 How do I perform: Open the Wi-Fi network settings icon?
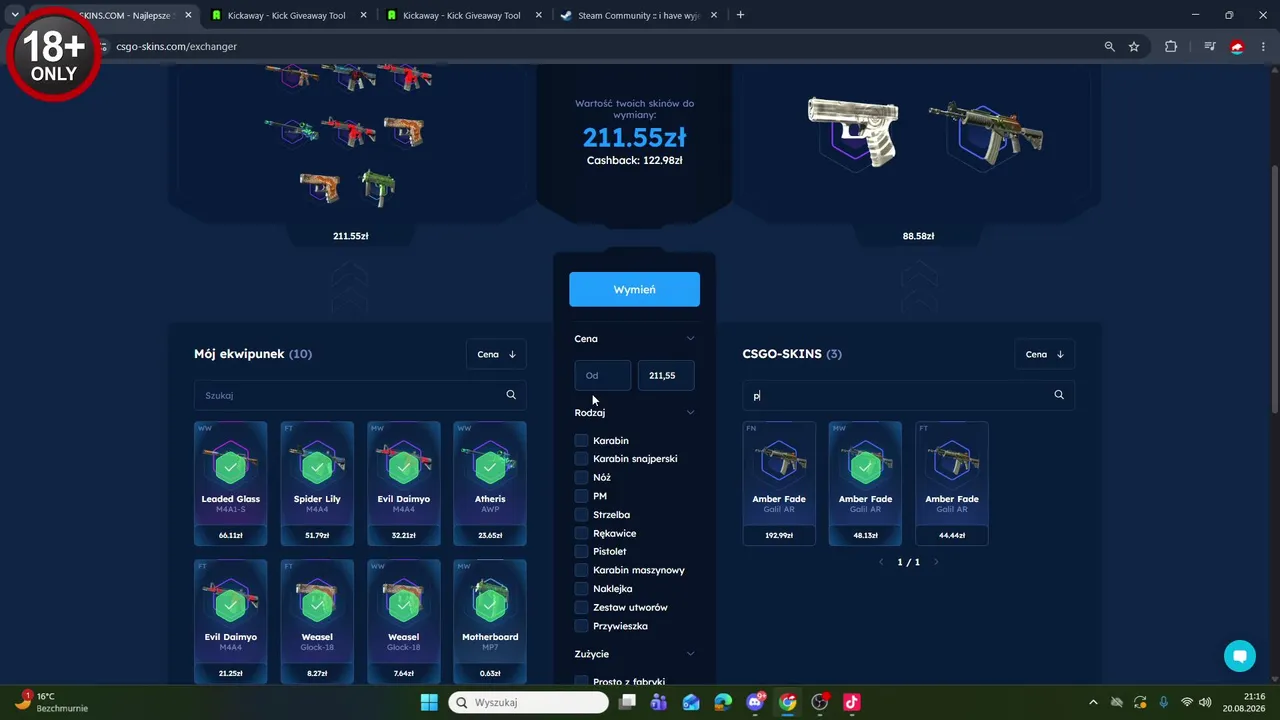coord(1187,702)
